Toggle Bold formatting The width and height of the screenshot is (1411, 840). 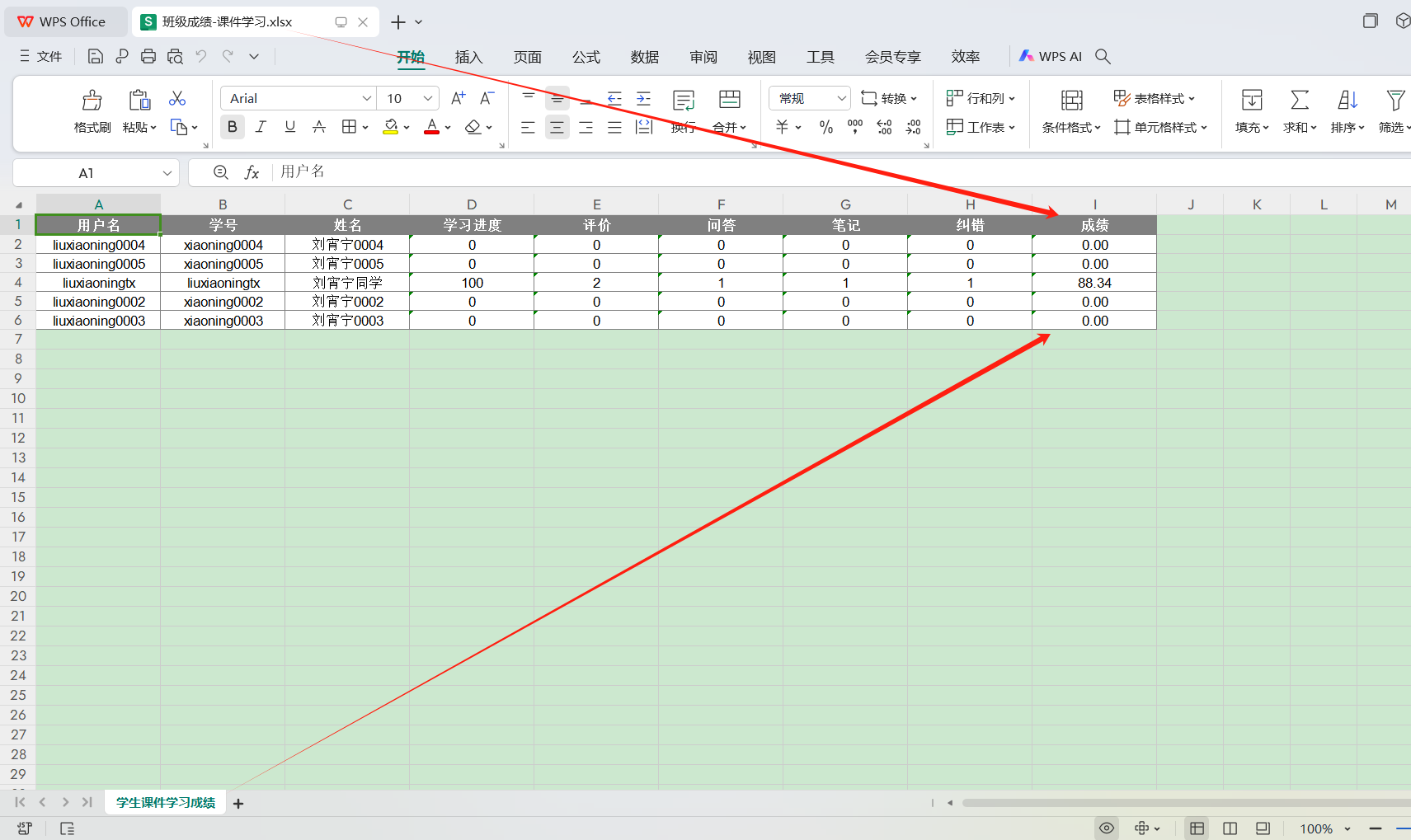(233, 127)
